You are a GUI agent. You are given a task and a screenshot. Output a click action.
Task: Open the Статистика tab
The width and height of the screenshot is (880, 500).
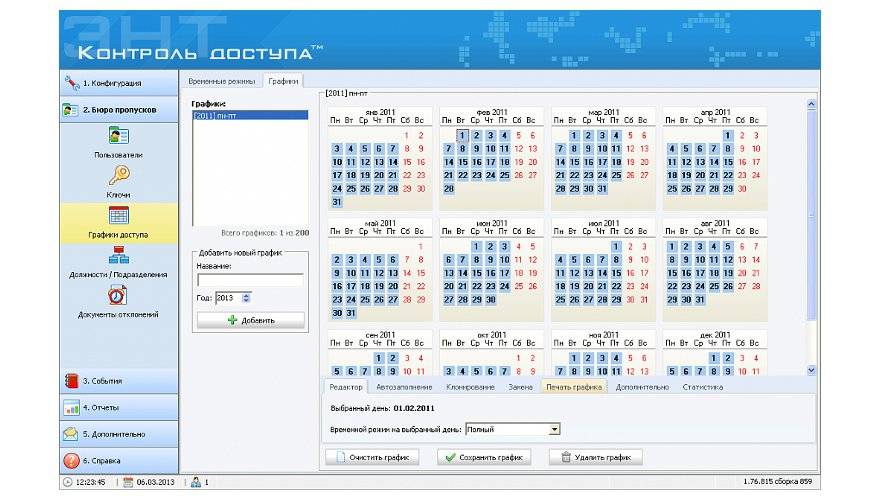click(x=702, y=387)
